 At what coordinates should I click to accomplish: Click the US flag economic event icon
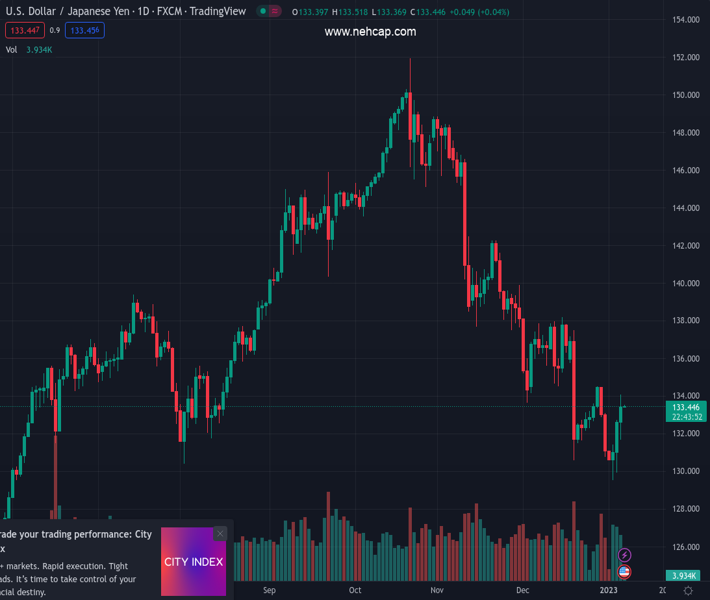pos(625,572)
